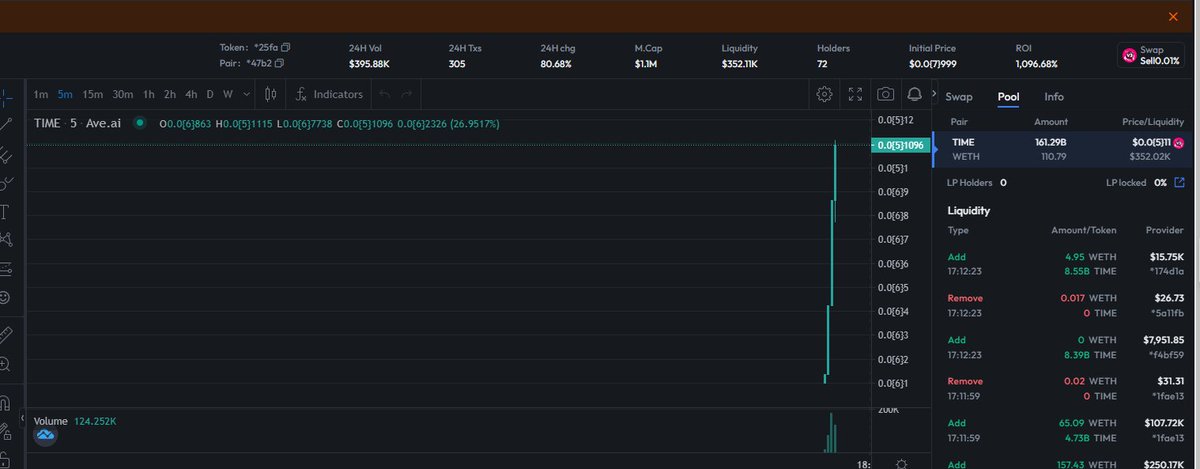Screen dimensions: 1200x469
Task: Select the trend line drawing tool
Action: tap(5, 124)
